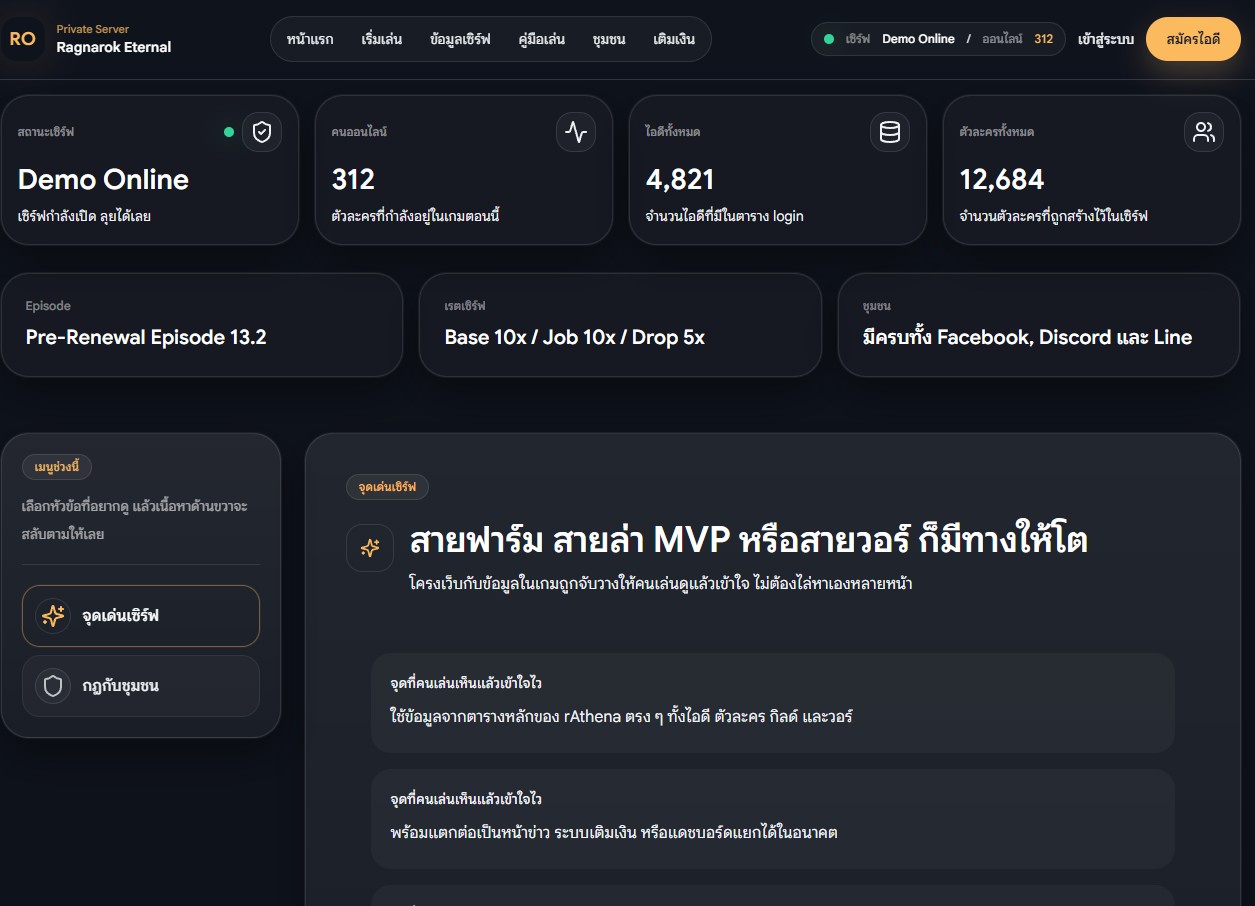Select the จุดเด่นเซิร์ฟ sidebar tab
This screenshot has height=906, width=1255.
click(x=141, y=616)
